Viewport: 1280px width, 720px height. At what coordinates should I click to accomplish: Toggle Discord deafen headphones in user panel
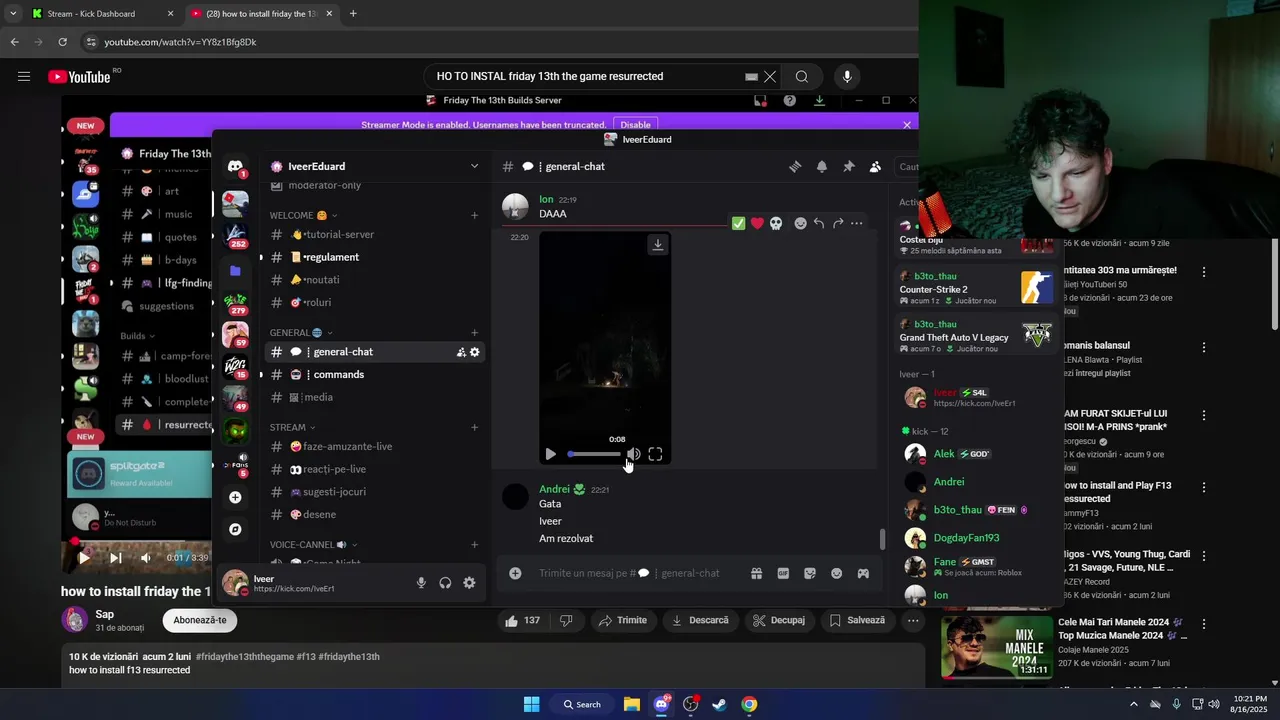[x=445, y=583]
